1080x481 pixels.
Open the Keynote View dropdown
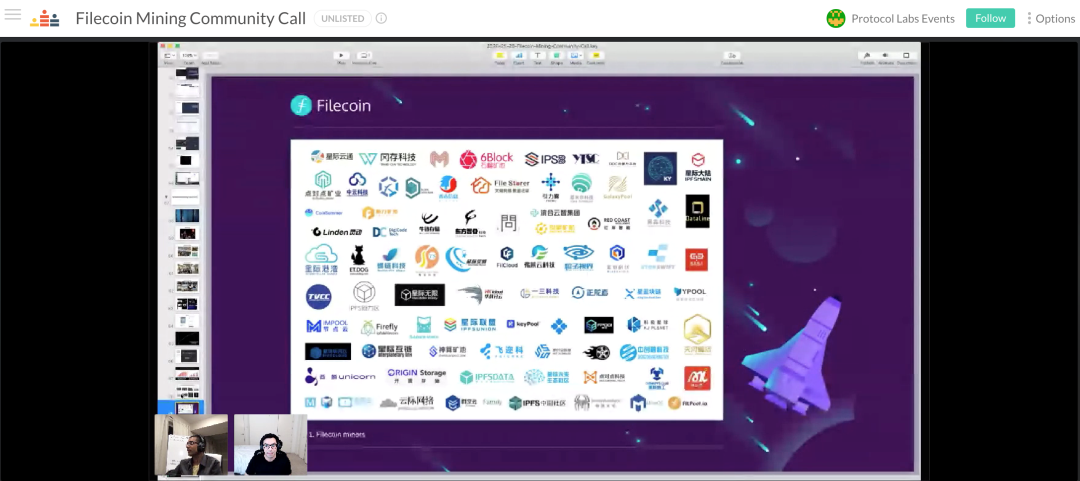click(169, 57)
